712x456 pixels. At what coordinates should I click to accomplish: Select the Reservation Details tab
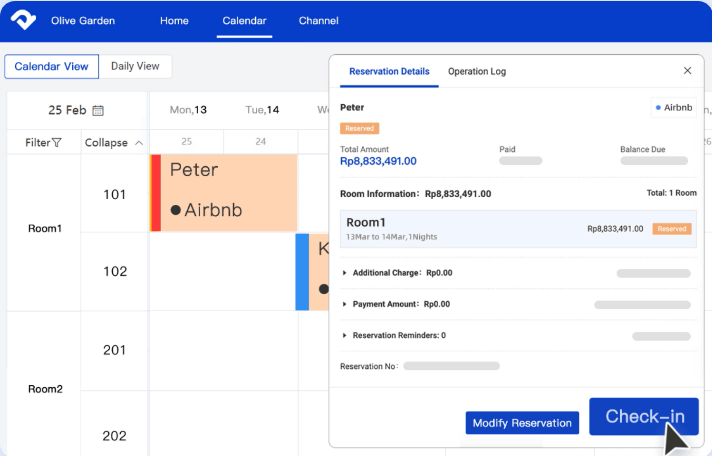pos(389,72)
